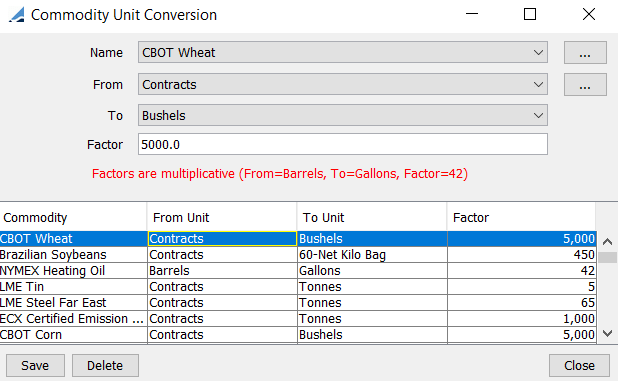Image resolution: width=618 pixels, height=381 pixels.
Task: Sort by the From Unit column header
Action: click(222, 217)
